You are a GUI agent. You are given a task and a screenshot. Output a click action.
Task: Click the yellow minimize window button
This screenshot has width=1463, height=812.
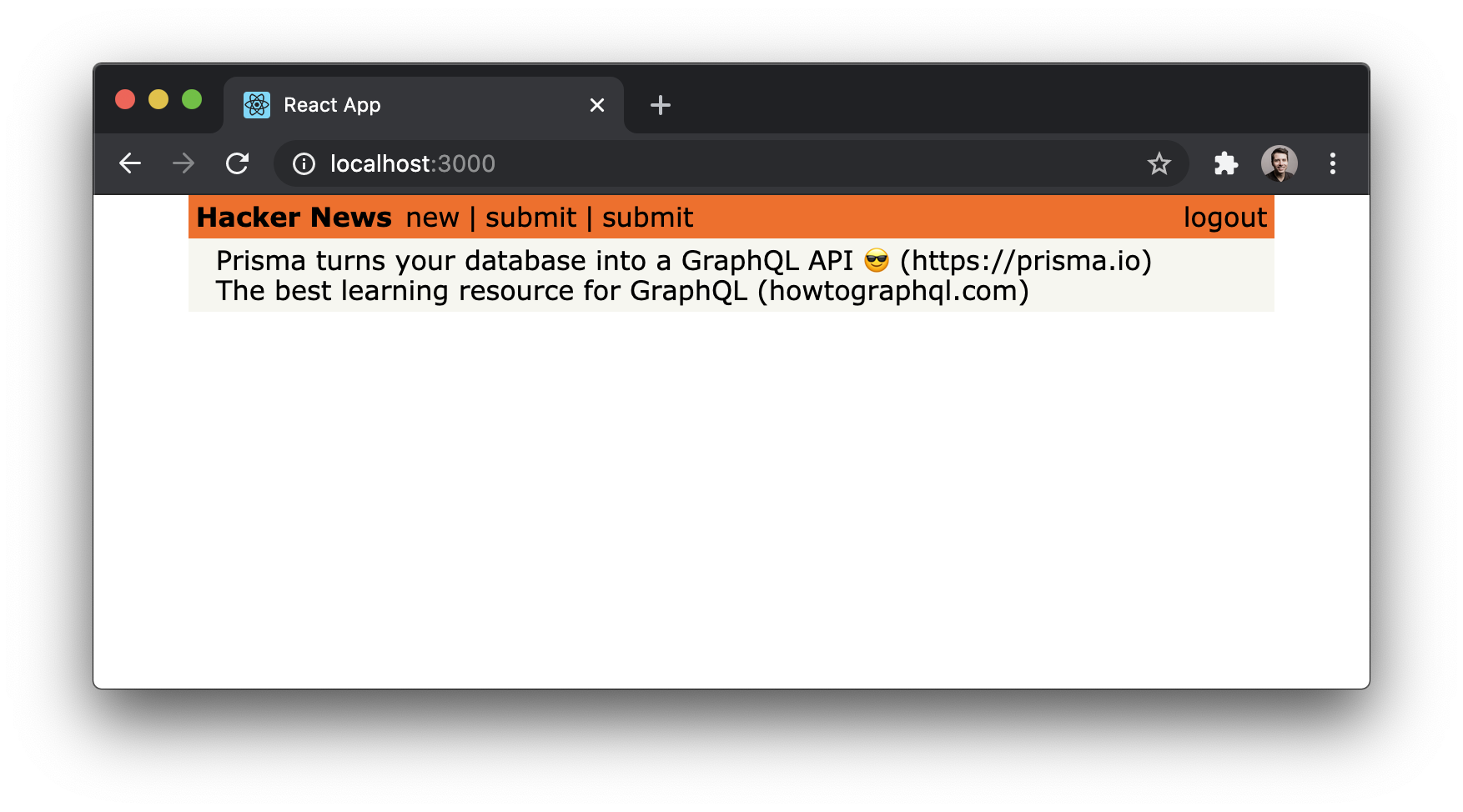(x=158, y=99)
